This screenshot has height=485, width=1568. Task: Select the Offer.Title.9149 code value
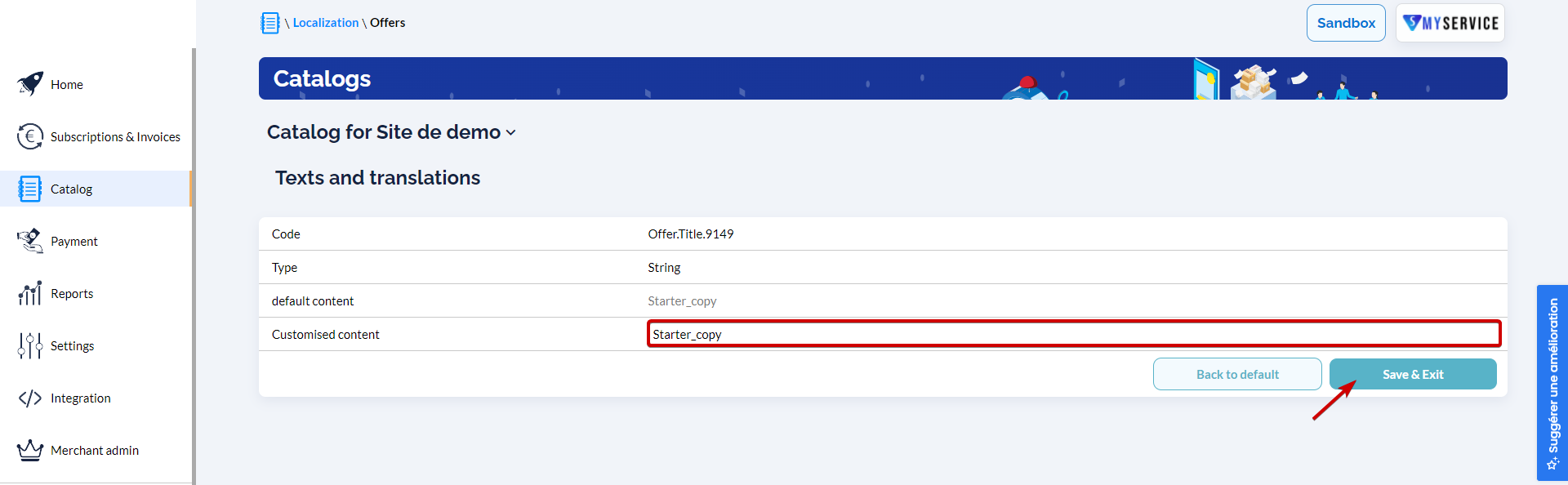point(691,234)
